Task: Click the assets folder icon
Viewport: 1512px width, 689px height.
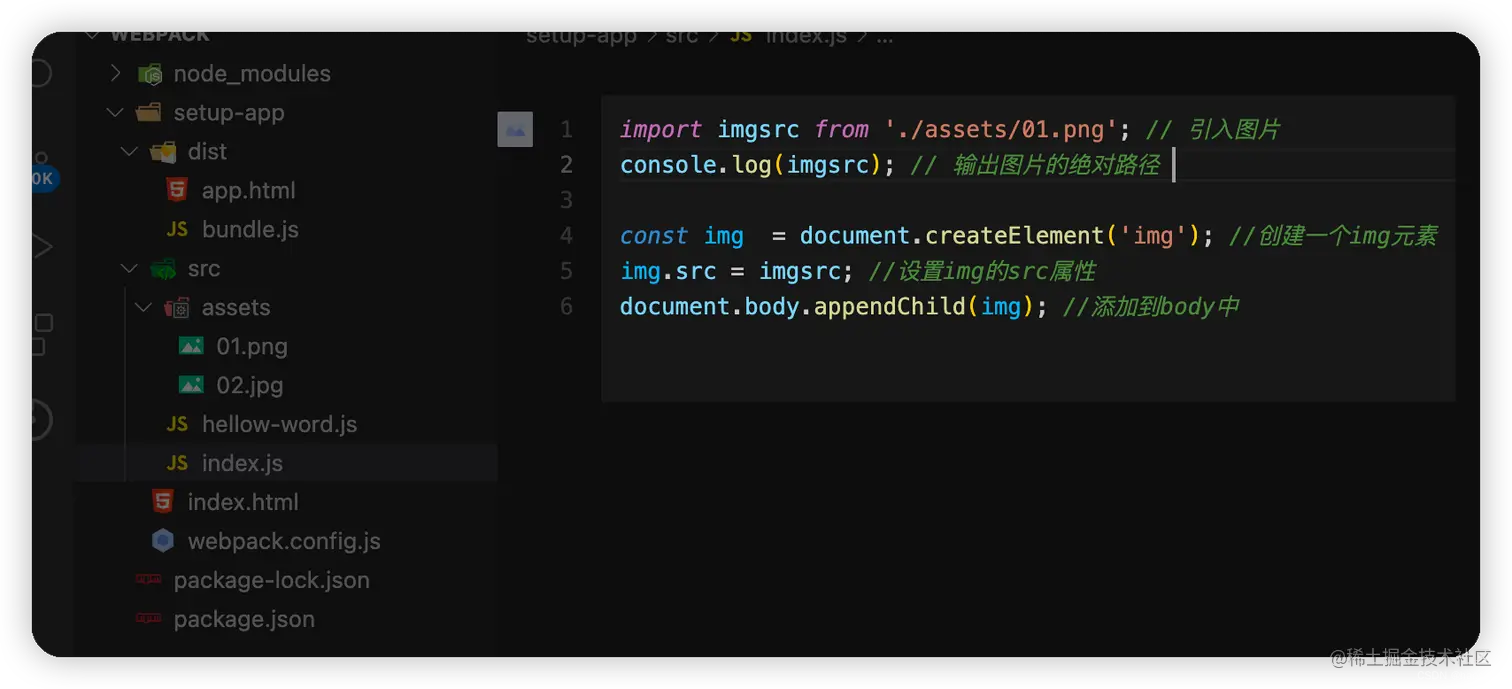Action: point(177,307)
